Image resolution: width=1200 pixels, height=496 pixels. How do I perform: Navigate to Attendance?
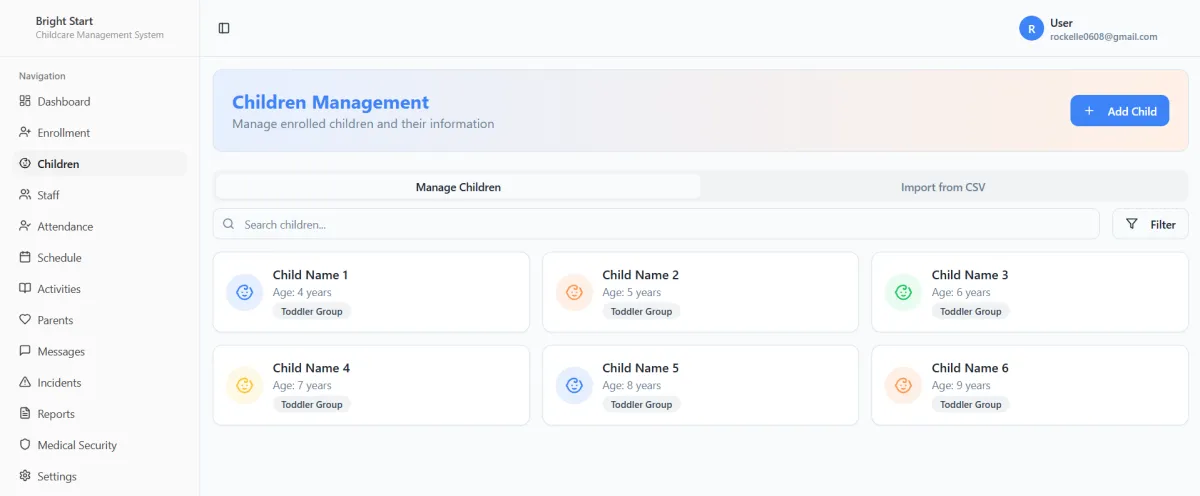click(x=99, y=226)
